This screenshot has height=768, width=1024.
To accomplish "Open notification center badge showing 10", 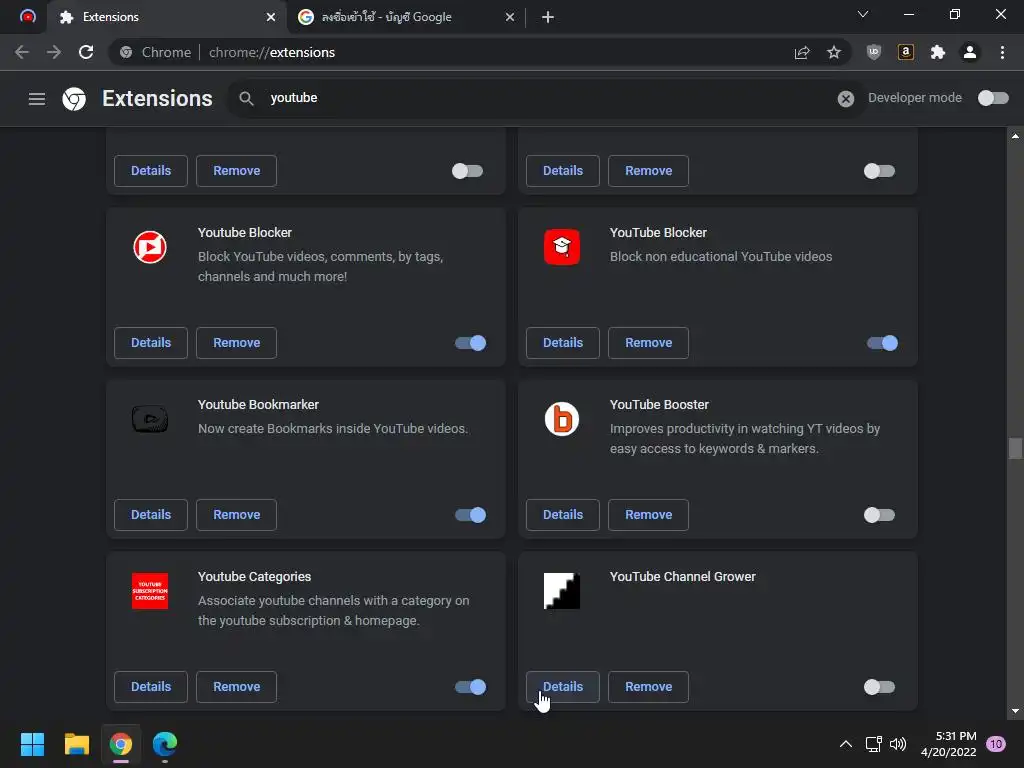I will point(995,744).
